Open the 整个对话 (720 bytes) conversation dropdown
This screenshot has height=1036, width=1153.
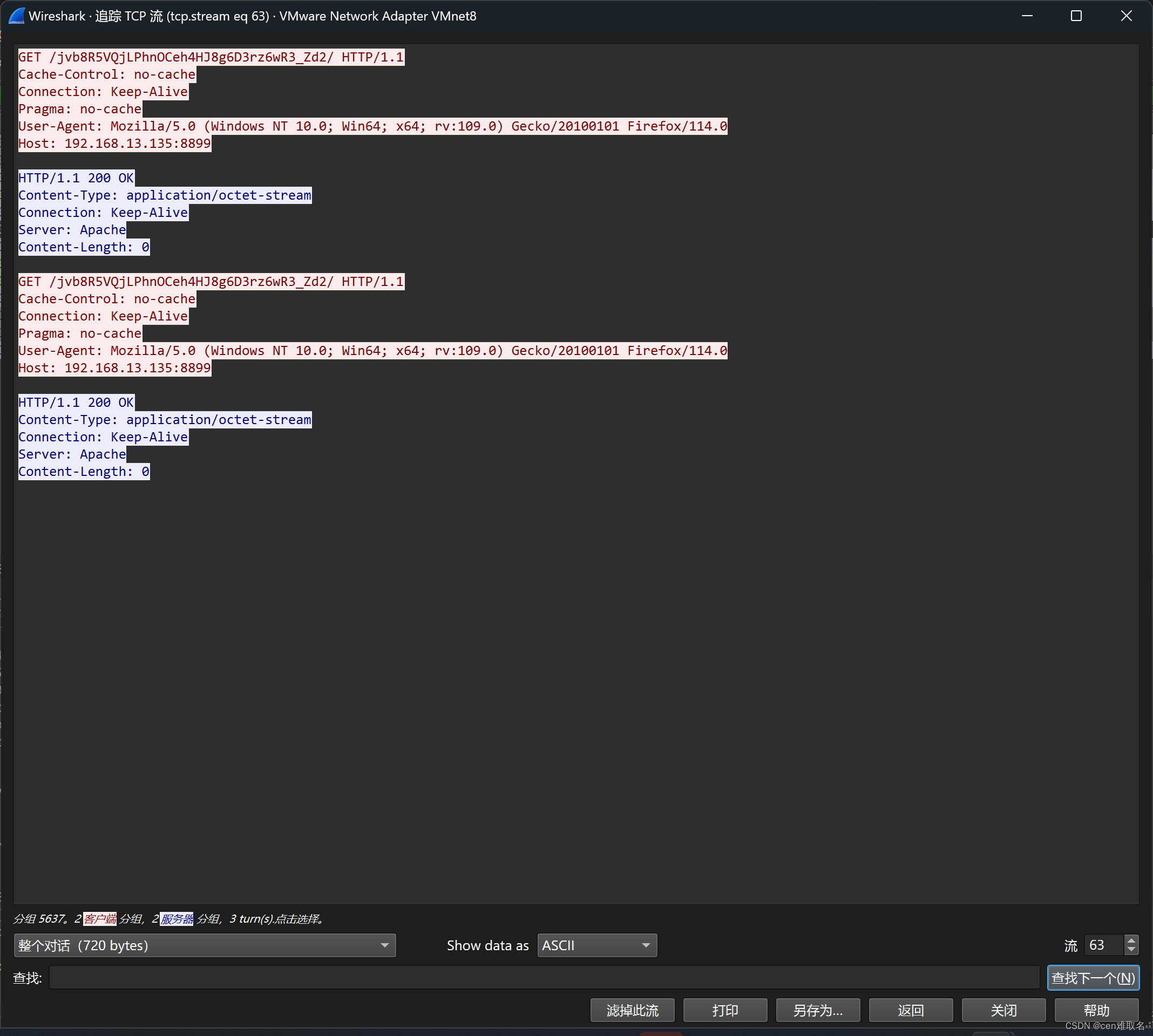click(x=205, y=945)
